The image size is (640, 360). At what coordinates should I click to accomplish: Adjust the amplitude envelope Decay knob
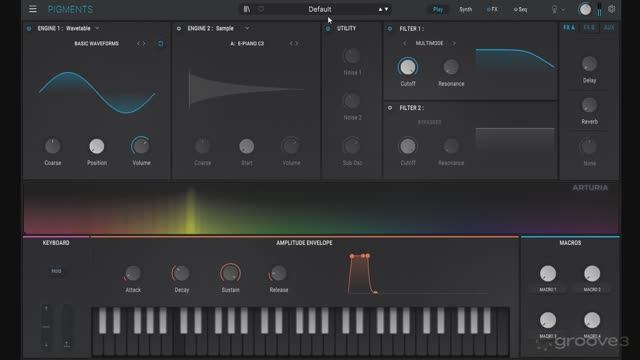181,273
